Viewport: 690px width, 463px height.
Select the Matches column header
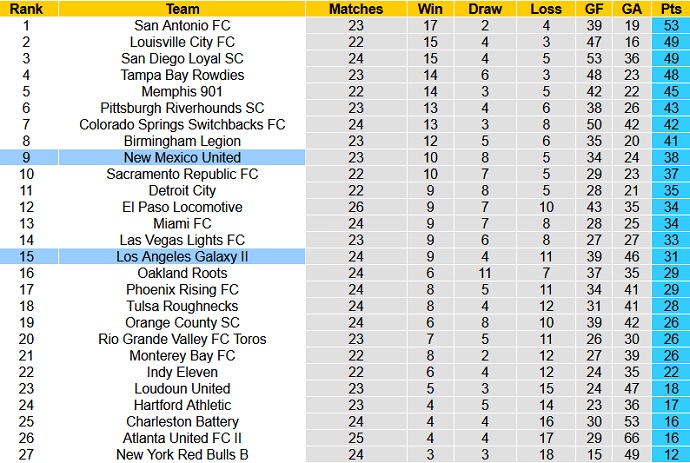356,9
